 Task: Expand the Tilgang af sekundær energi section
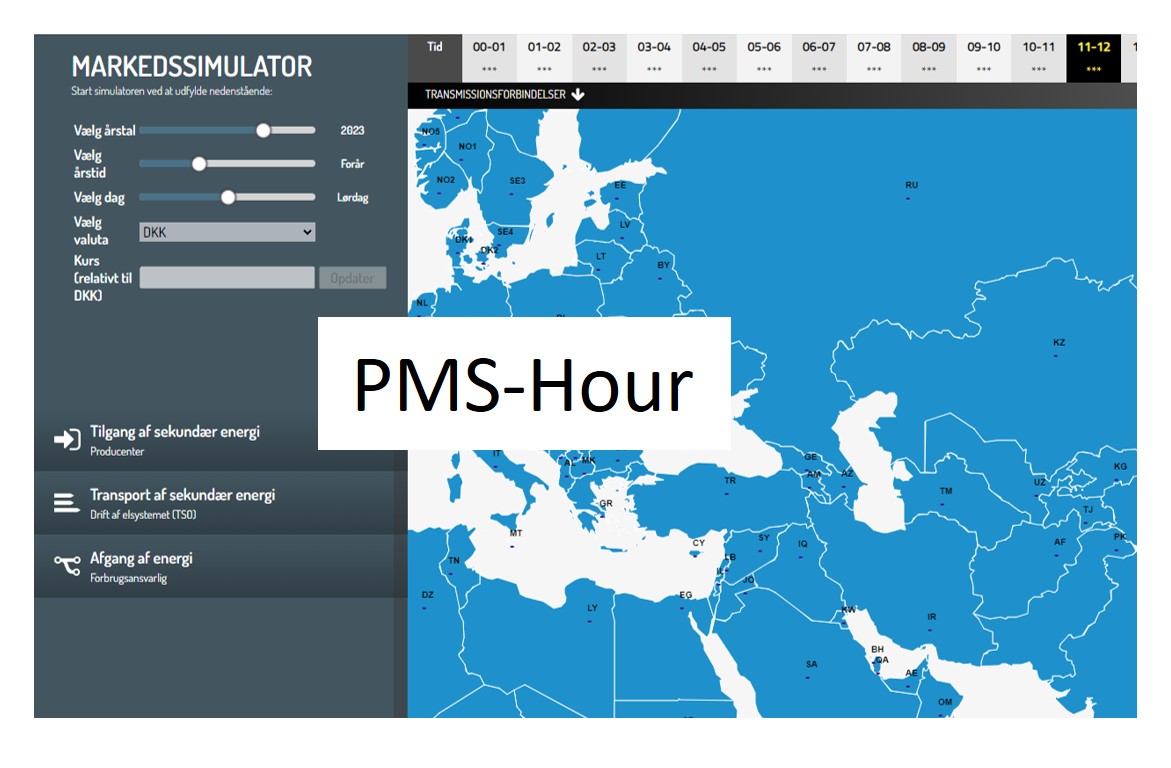[x=175, y=432]
